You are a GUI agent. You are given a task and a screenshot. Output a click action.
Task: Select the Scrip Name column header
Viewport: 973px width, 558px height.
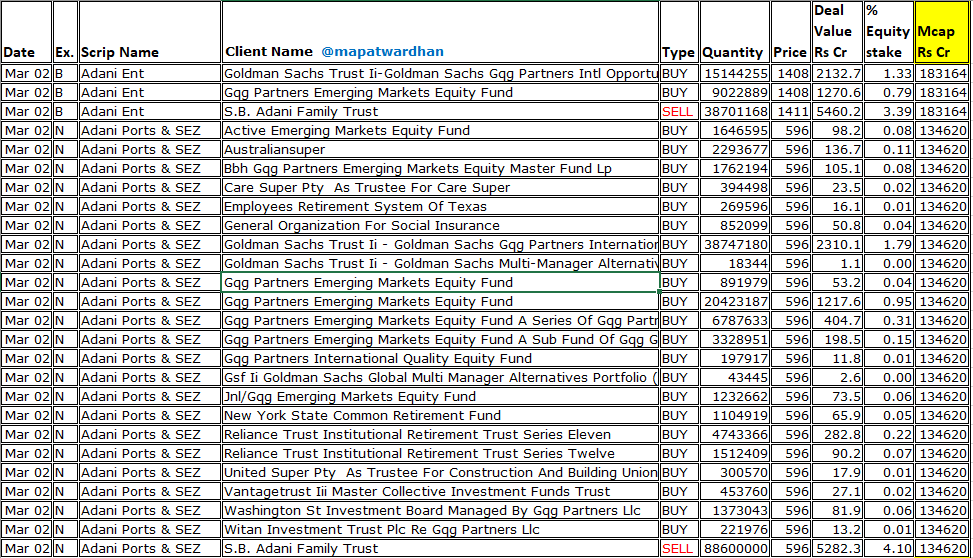point(150,32)
